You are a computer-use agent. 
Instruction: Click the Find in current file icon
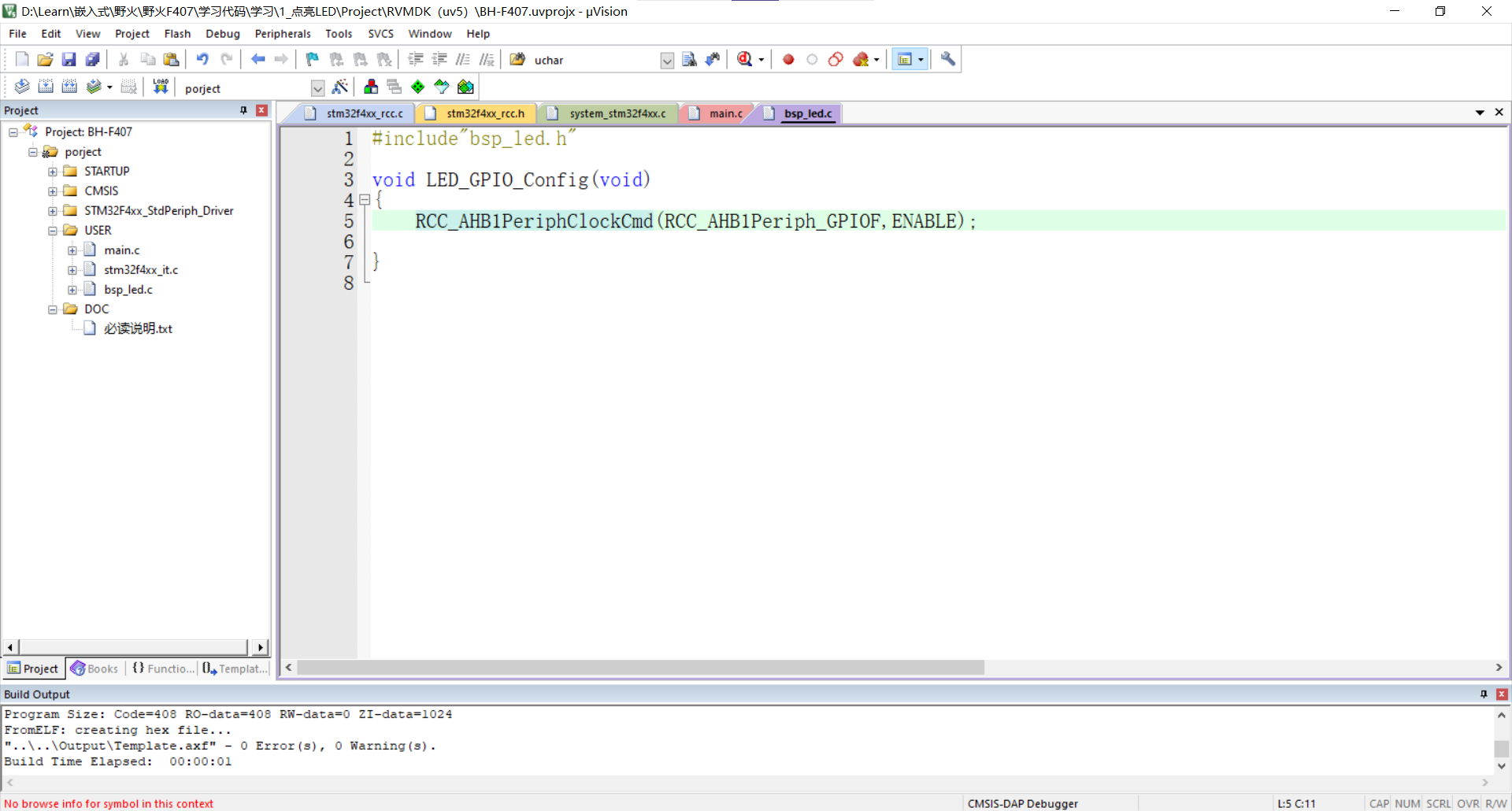click(689, 59)
